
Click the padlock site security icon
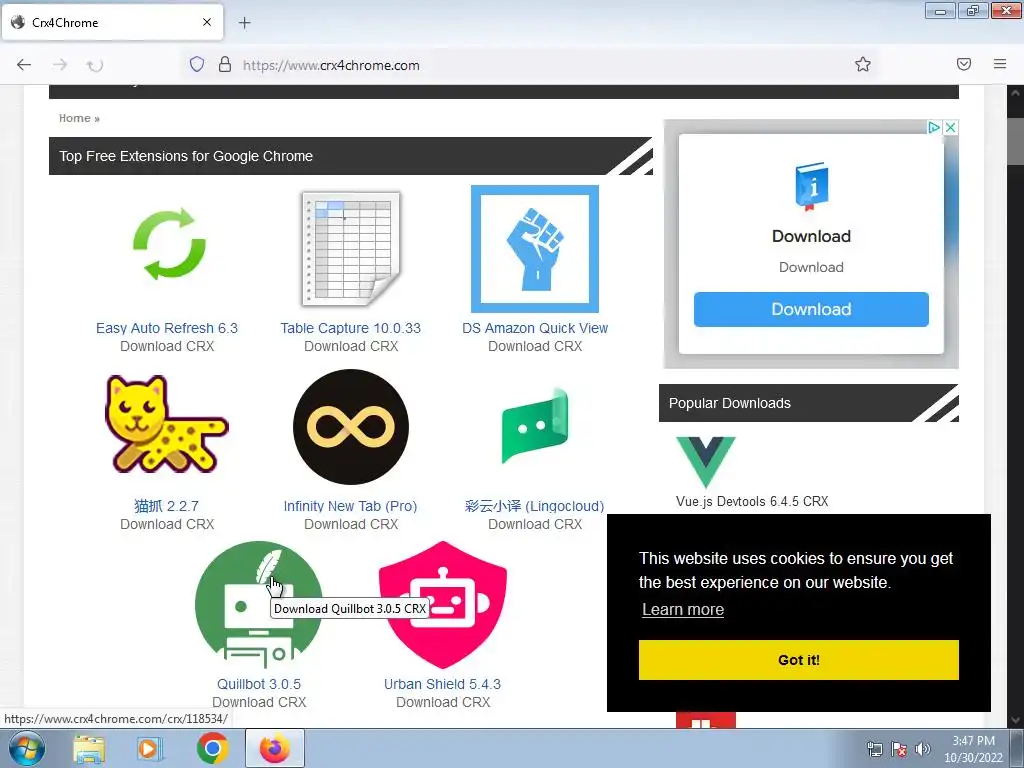click(225, 64)
